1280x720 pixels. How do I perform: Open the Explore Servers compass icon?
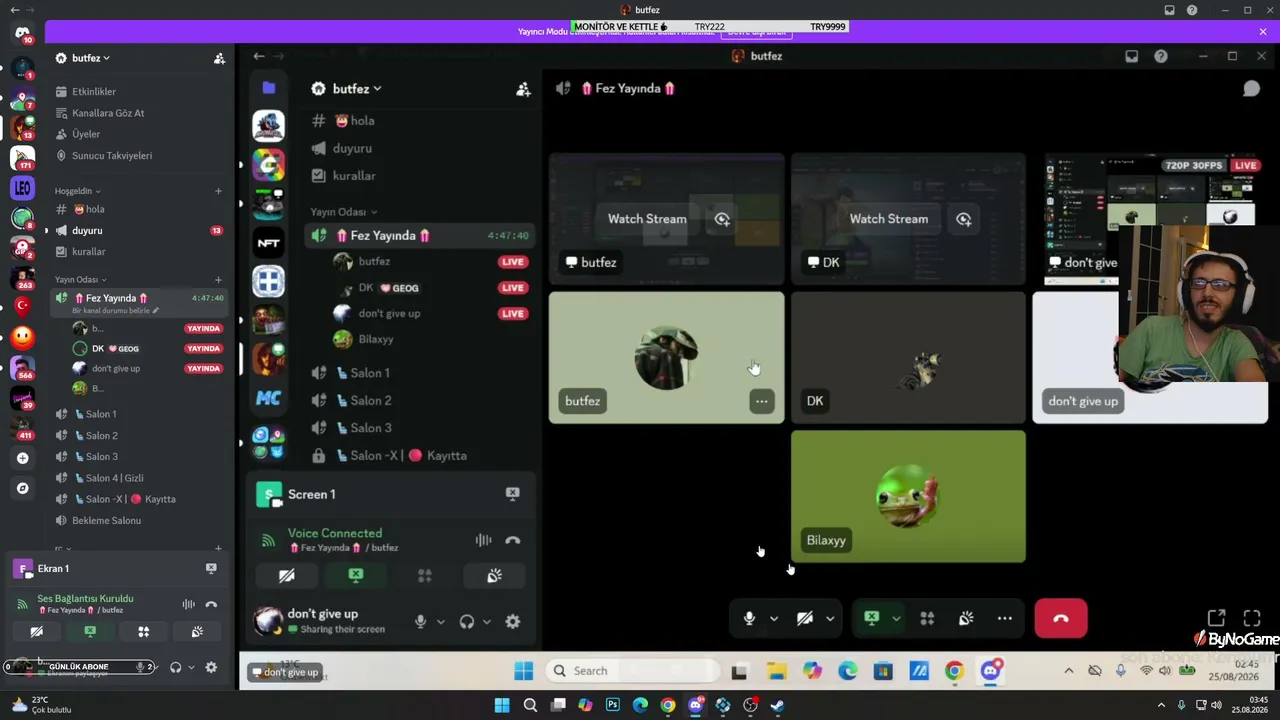click(22, 488)
